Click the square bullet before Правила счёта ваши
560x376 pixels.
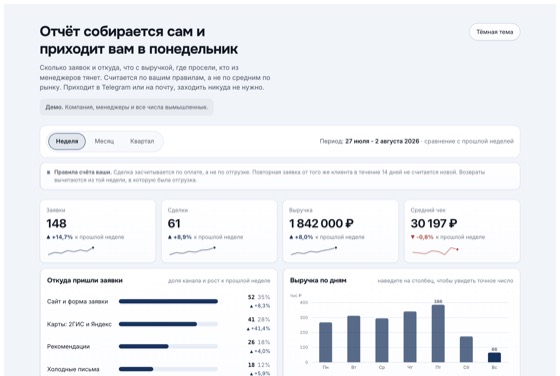click(x=49, y=172)
